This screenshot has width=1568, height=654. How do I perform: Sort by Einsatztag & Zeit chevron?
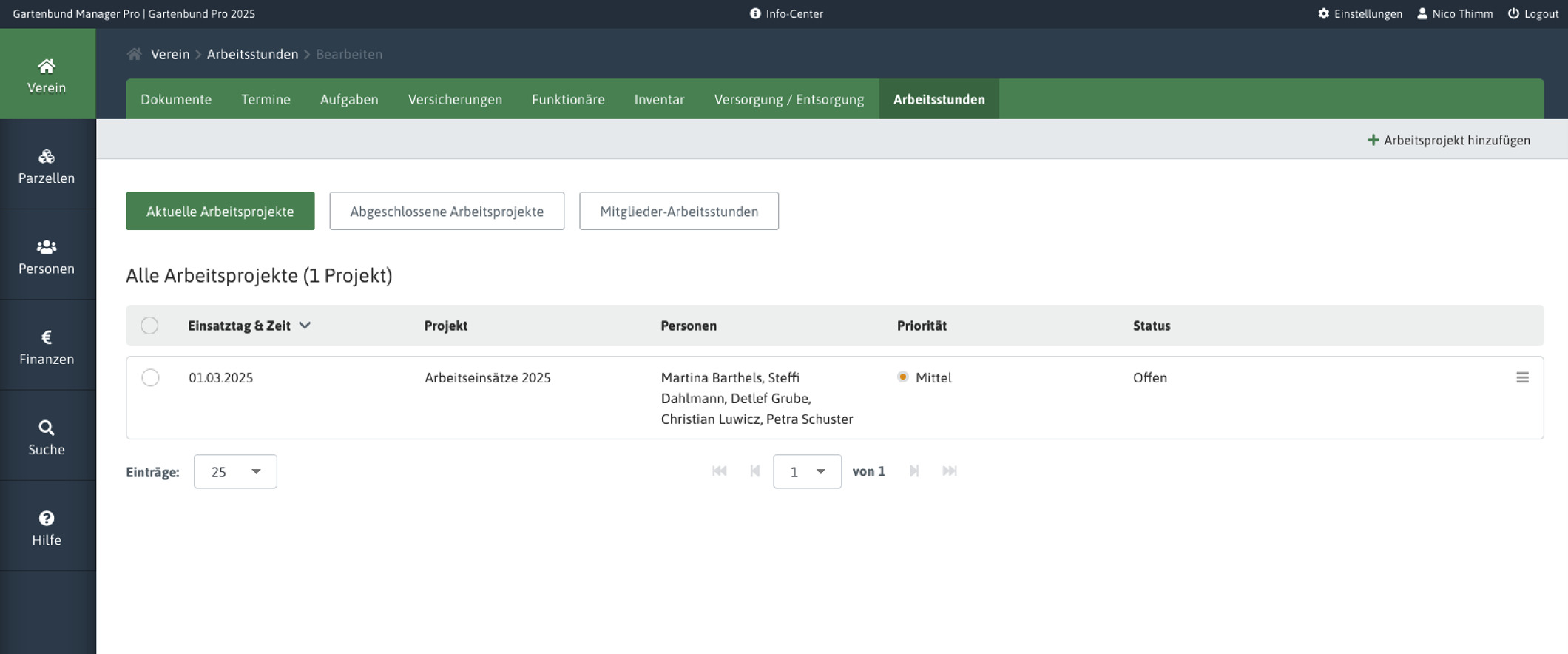click(305, 326)
